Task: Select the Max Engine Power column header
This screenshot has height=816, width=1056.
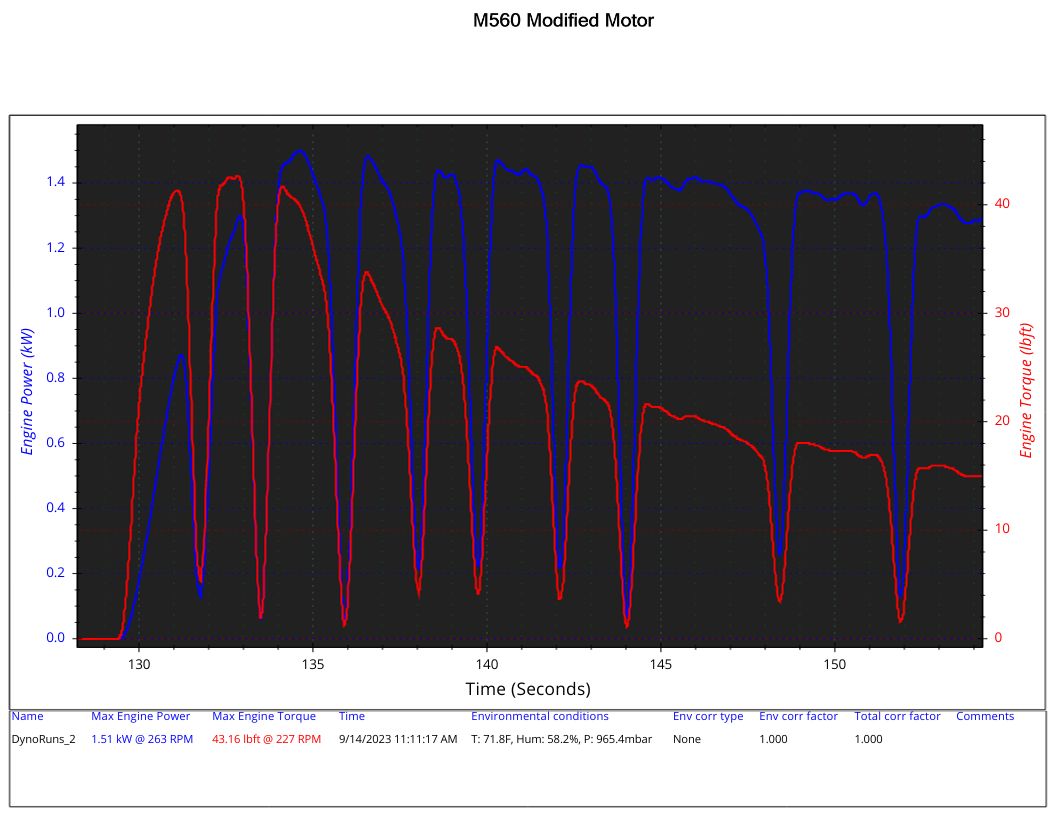Action: point(141,716)
